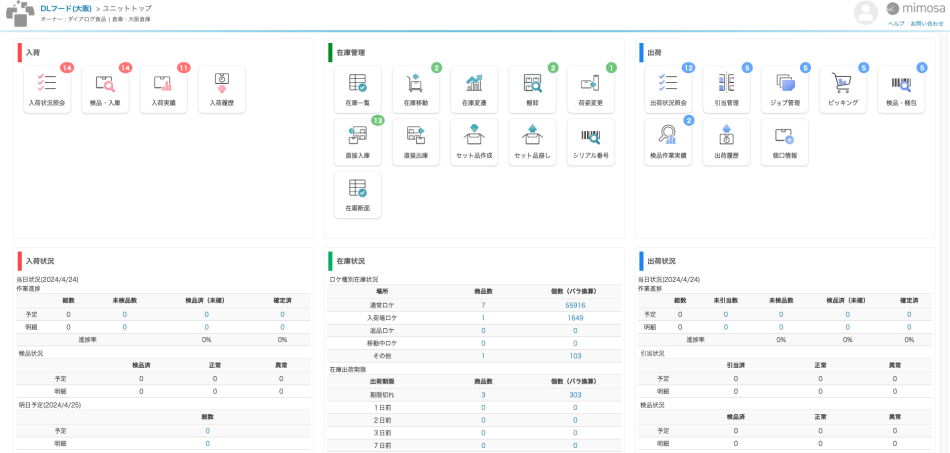This screenshot has width=950, height=453.
Task: Open the ピッキング cart icon
Action: pyautogui.click(x=843, y=89)
